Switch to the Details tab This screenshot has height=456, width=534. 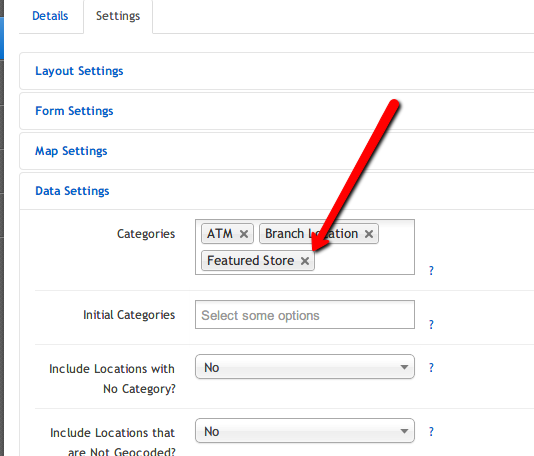[50, 16]
